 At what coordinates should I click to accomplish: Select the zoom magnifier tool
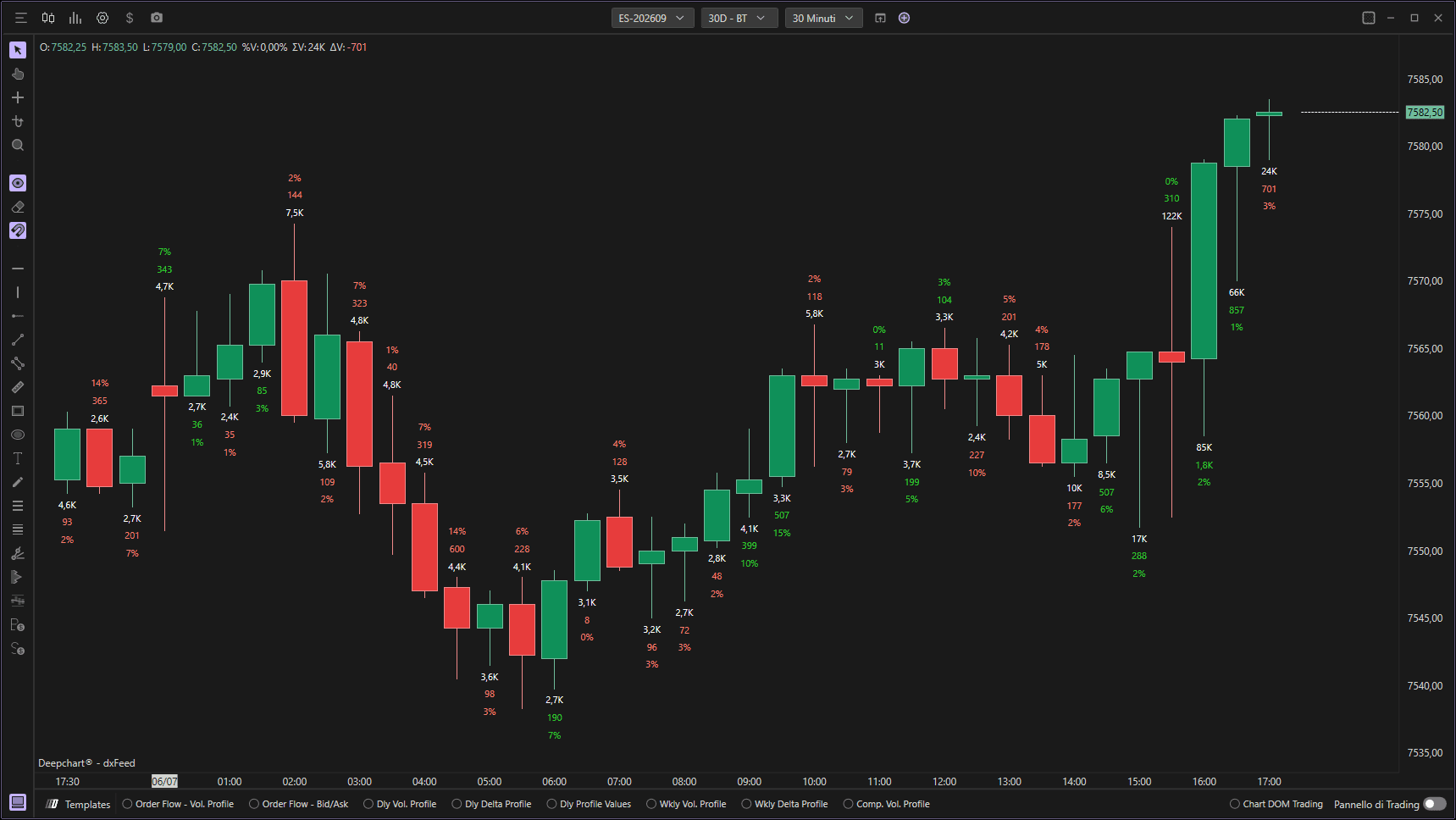click(18, 145)
